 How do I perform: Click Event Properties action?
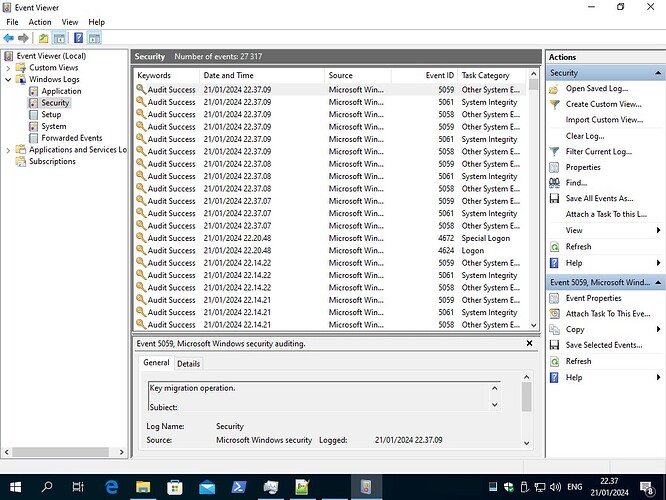(x=593, y=298)
